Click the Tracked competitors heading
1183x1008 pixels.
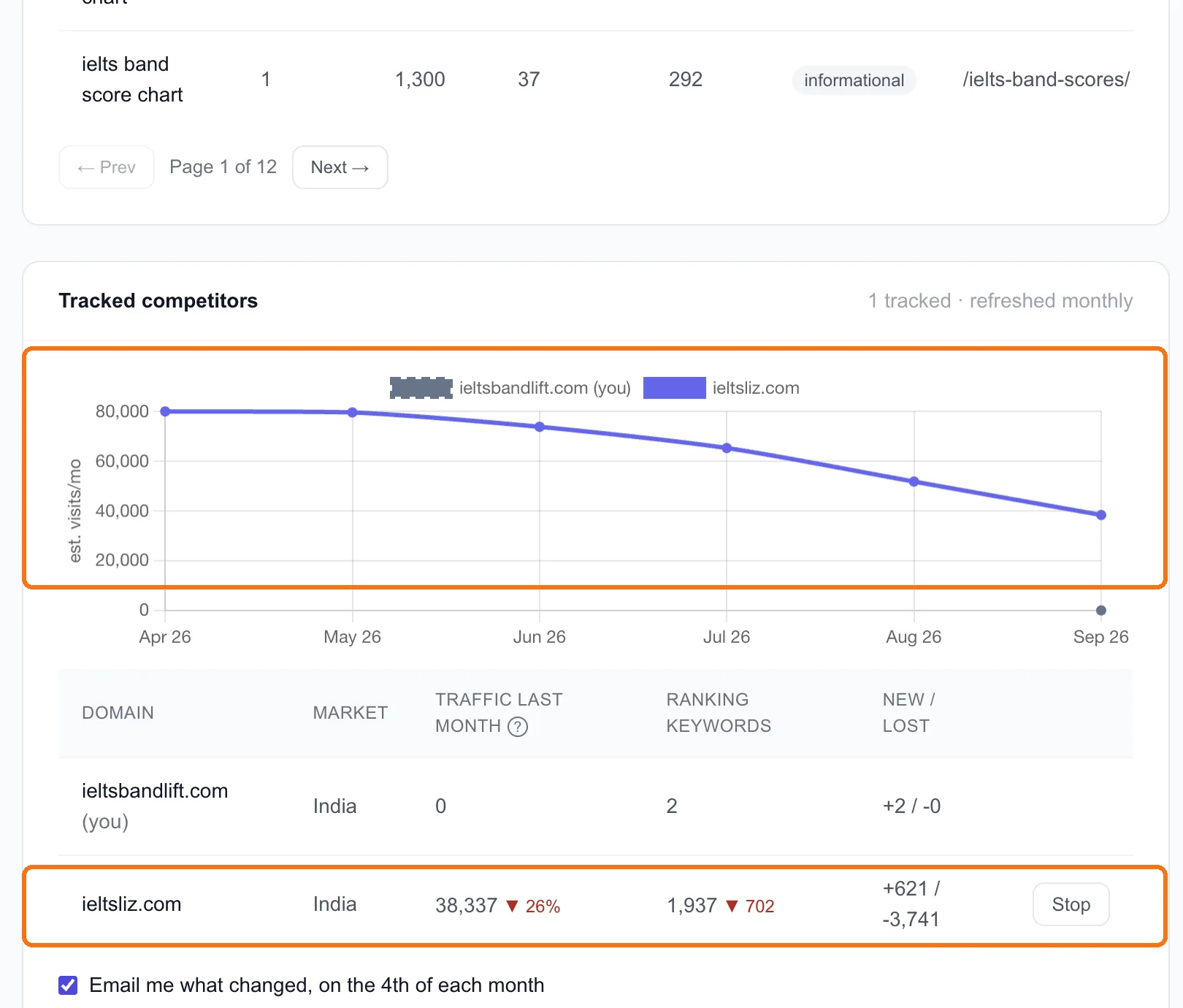coord(158,301)
